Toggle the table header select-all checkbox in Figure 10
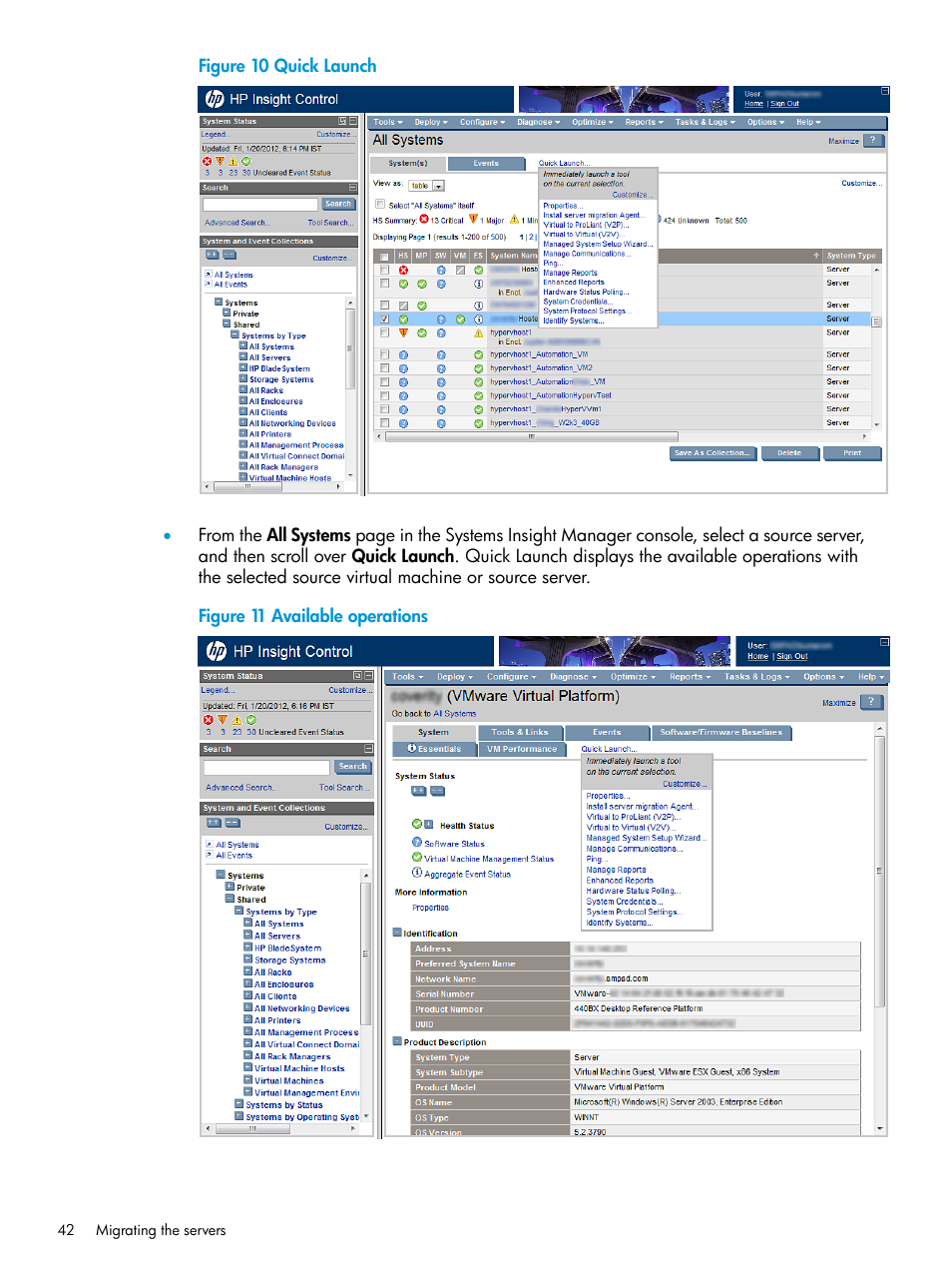 tap(384, 257)
